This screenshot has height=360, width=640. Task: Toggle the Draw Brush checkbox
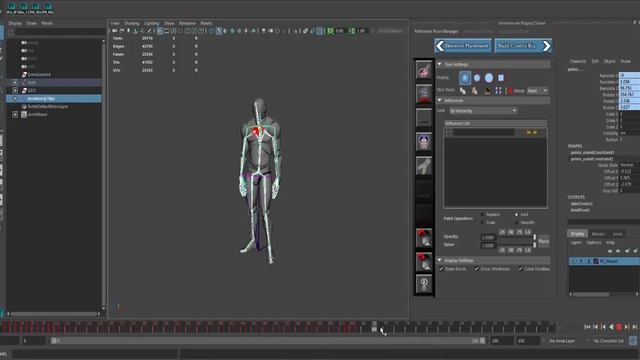441,269
